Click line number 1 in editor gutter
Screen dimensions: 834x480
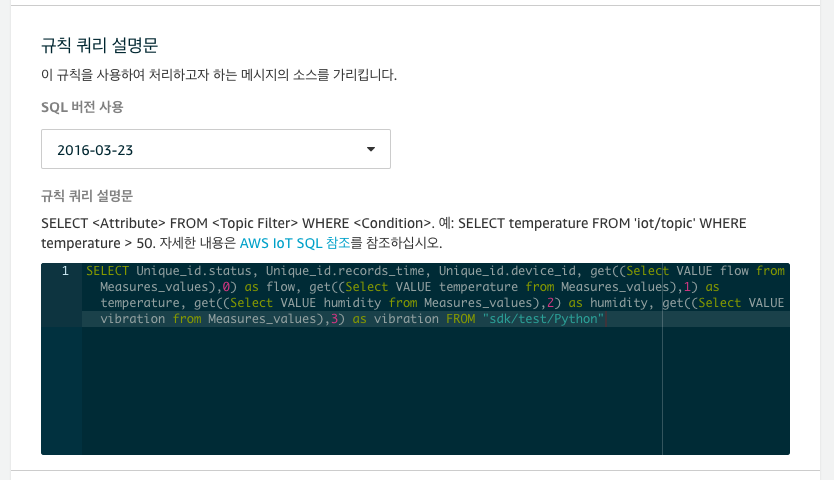[65, 271]
